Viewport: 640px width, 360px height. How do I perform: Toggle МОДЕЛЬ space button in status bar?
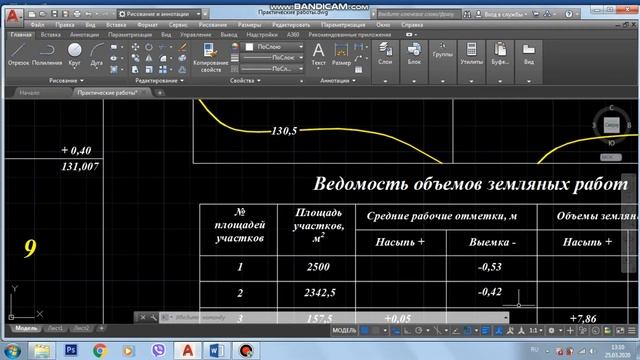tap(344, 331)
